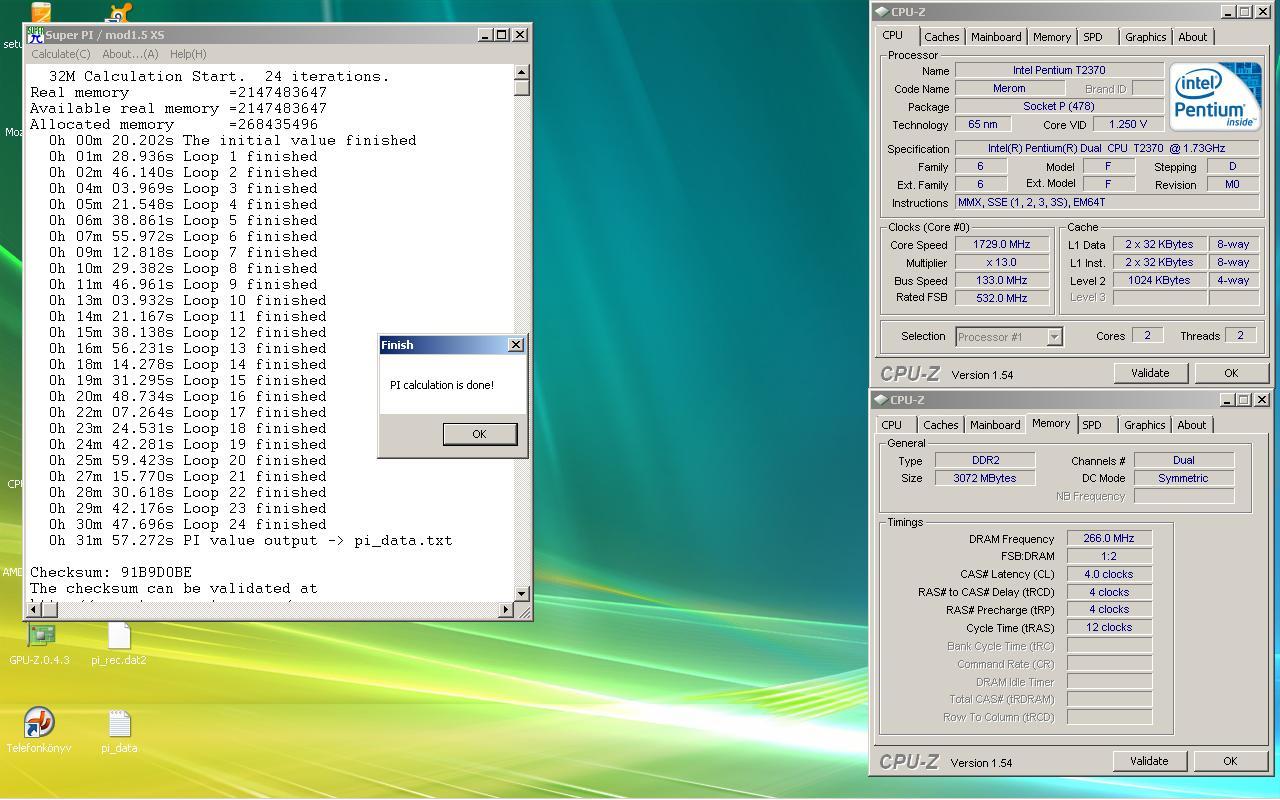Open the GPU-Z.0.4.3 desktop icon

[x=41, y=634]
